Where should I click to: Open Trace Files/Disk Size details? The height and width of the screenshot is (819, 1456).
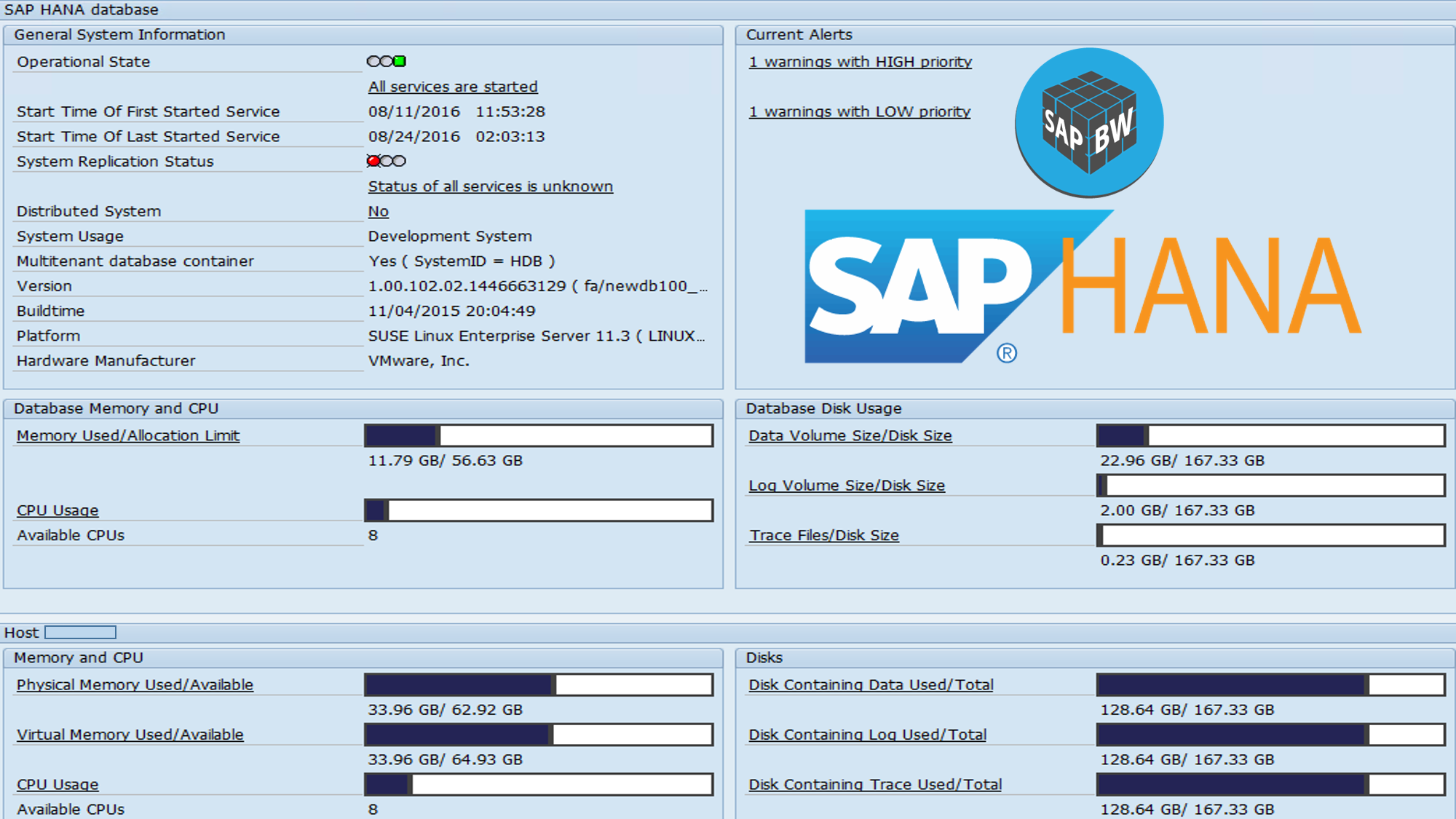[823, 535]
